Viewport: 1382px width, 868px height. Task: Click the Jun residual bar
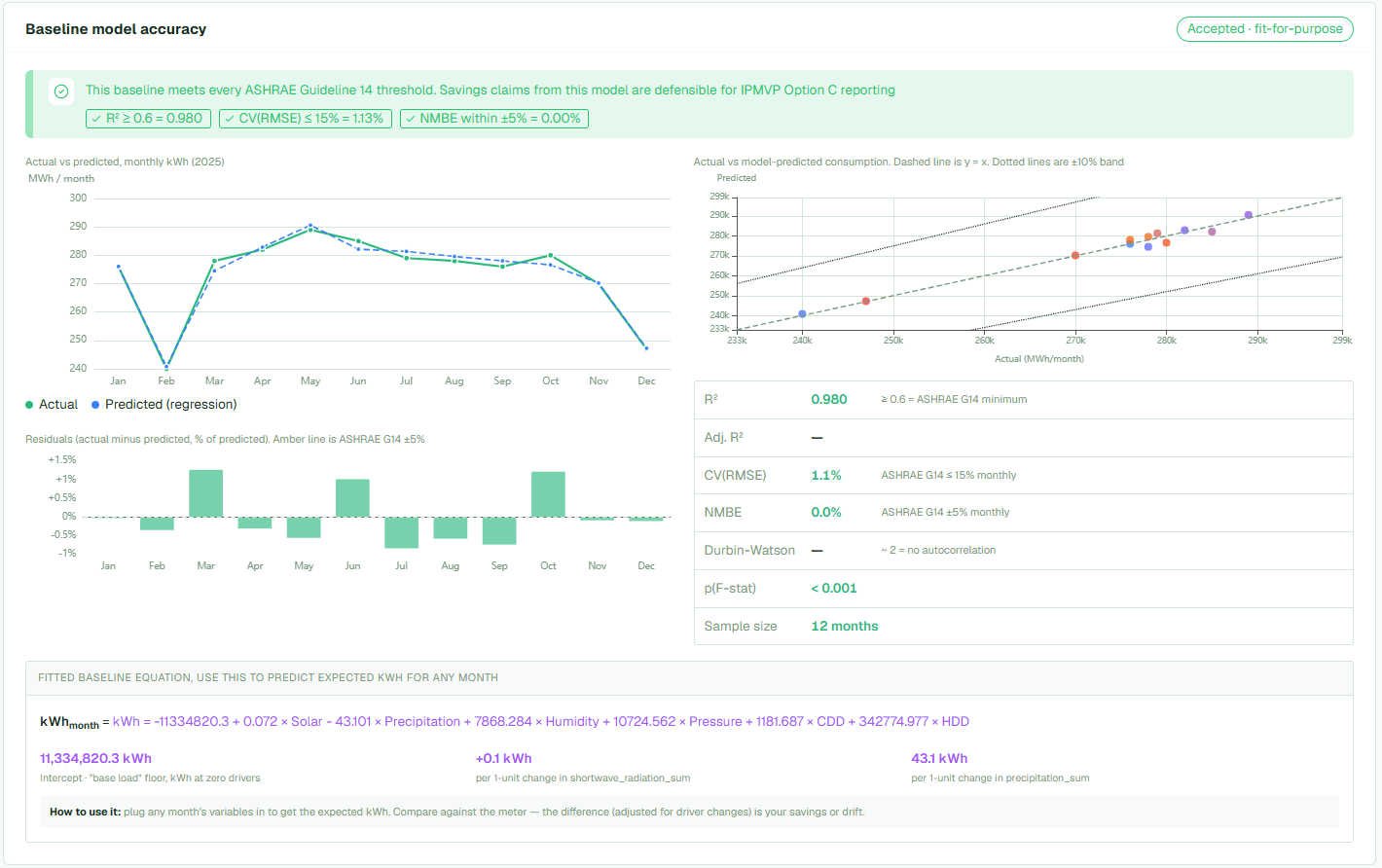tap(352, 498)
